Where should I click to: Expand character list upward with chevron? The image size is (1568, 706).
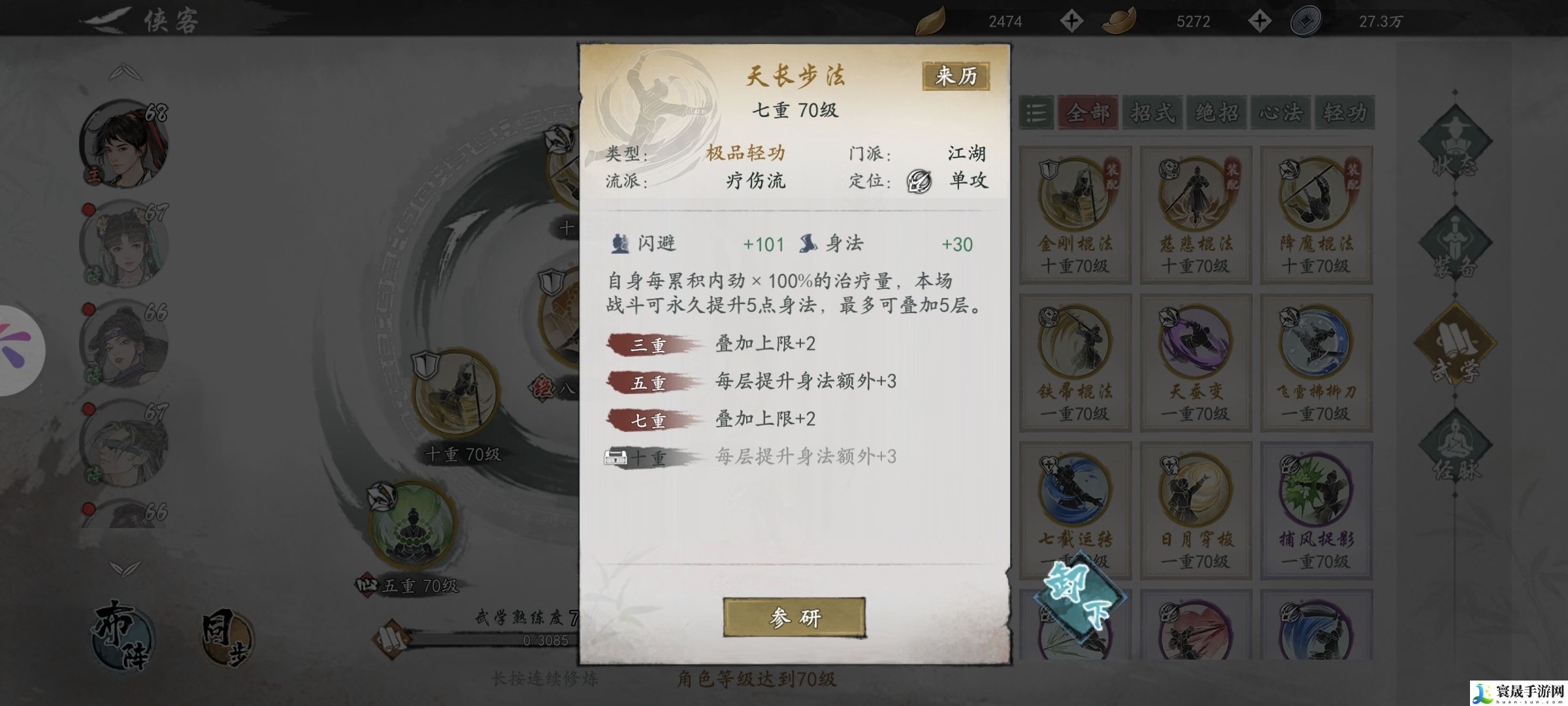click(x=125, y=71)
